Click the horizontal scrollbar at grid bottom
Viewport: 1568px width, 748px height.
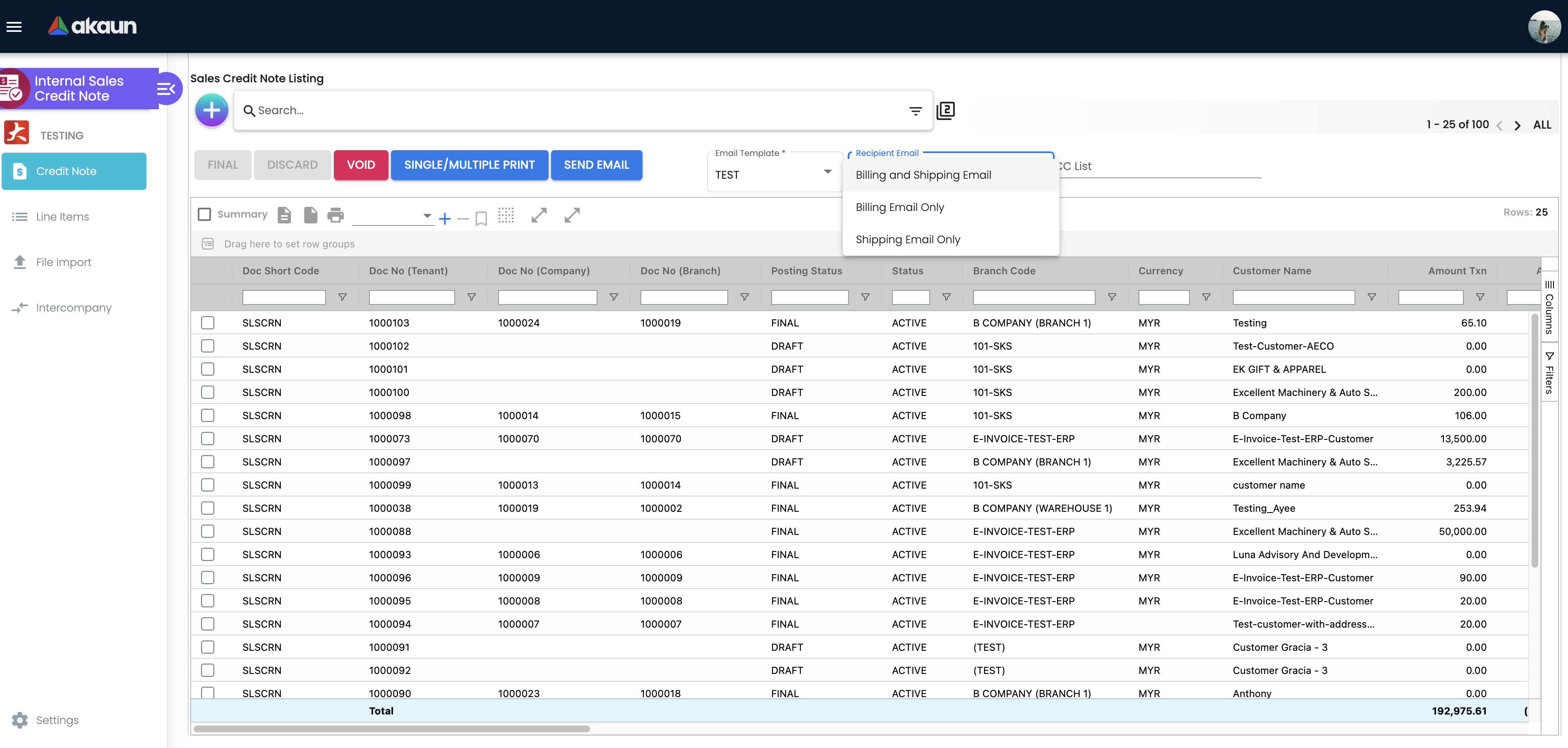click(391, 729)
